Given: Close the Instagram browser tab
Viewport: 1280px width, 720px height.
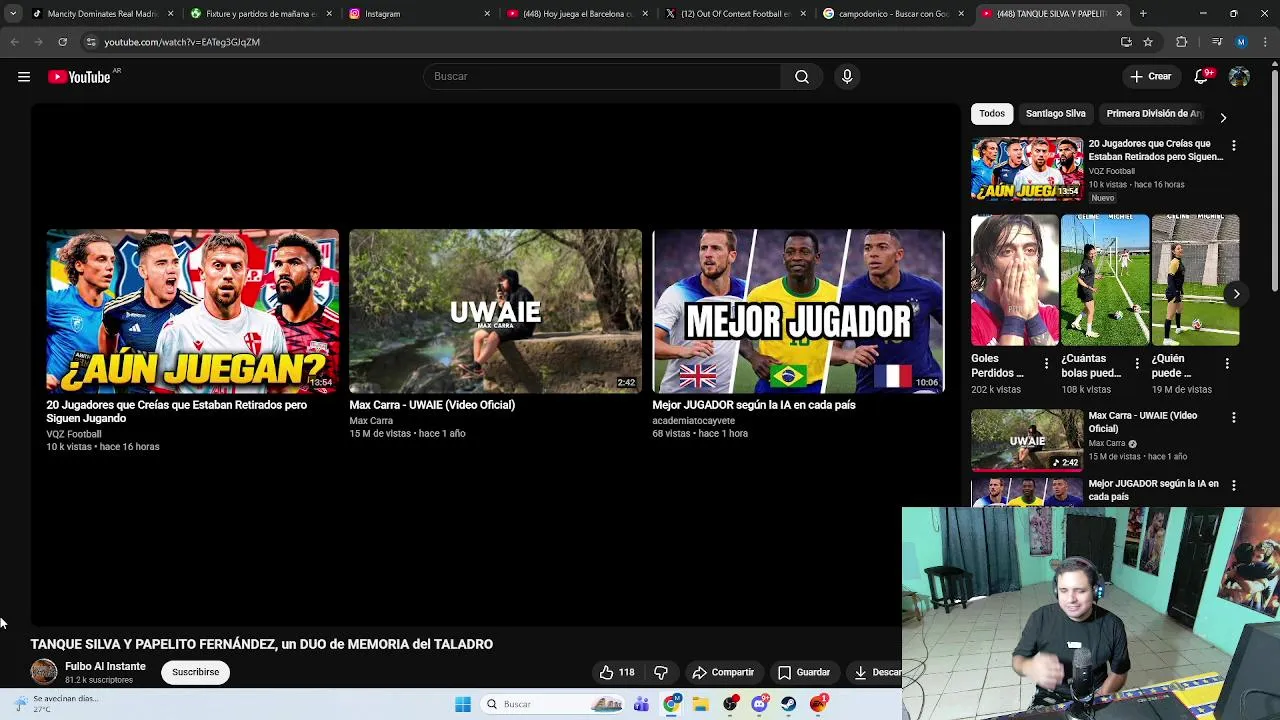Looking at the screenshot, I should pos(487,14).
